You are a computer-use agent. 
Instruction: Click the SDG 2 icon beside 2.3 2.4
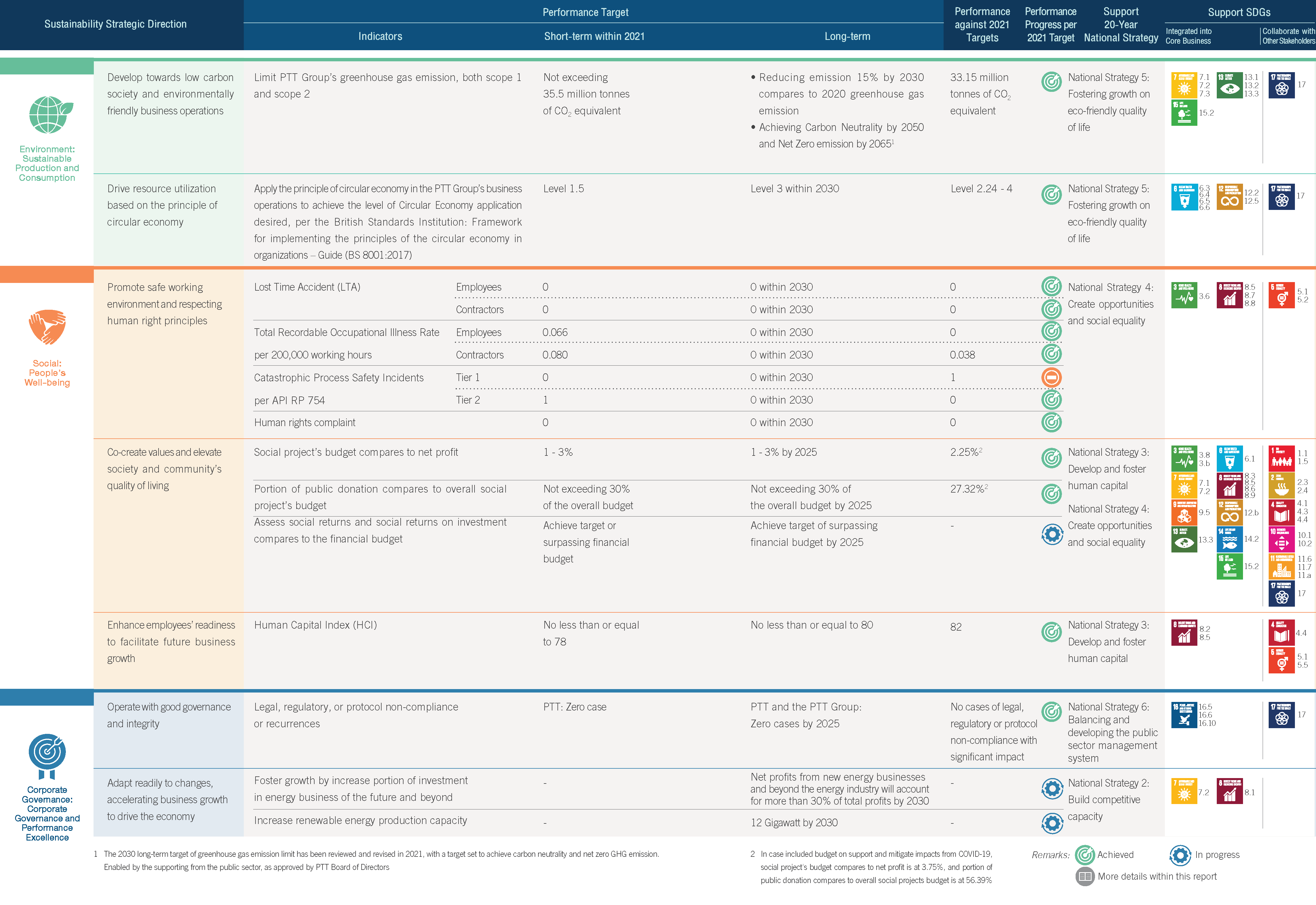click(1281, 485)
